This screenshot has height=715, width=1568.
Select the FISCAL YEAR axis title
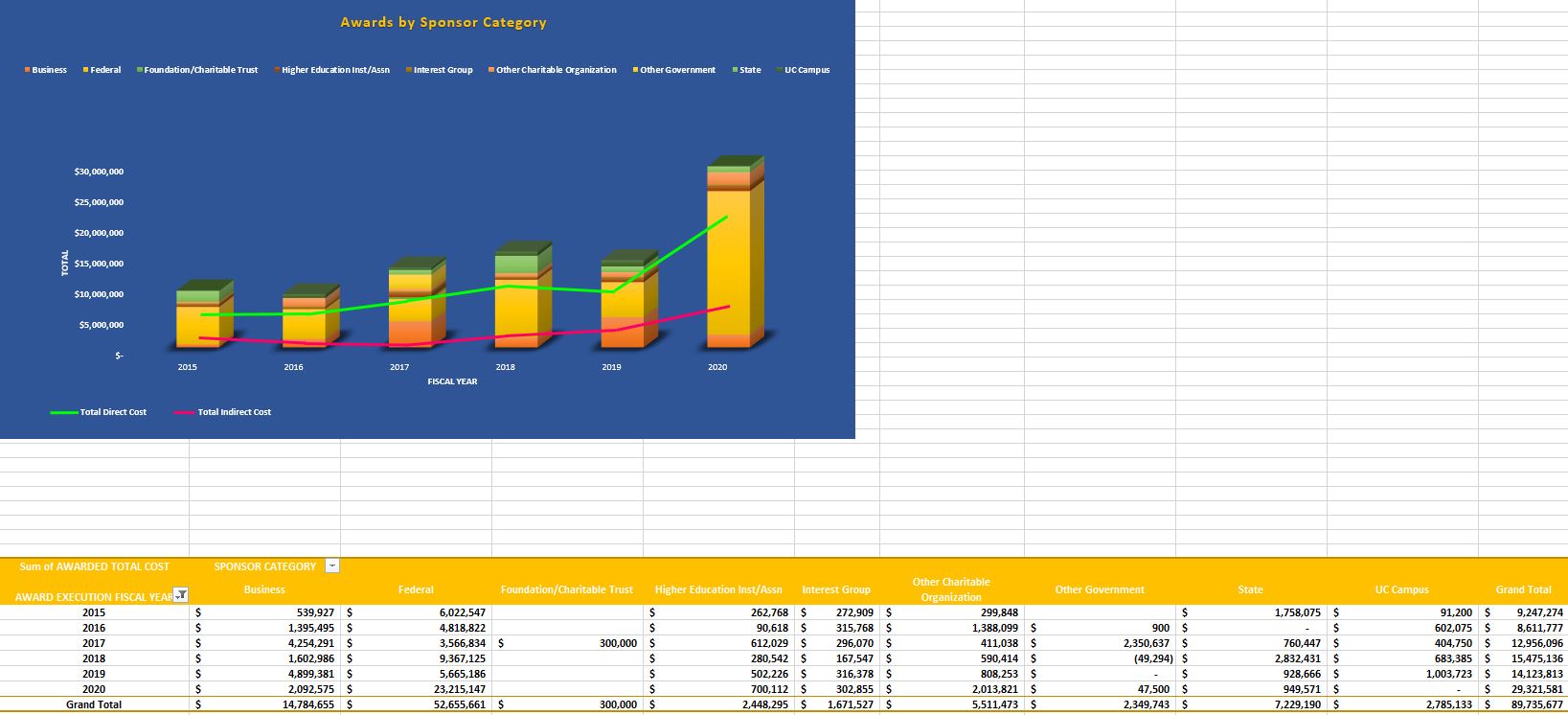coord(452,381)
